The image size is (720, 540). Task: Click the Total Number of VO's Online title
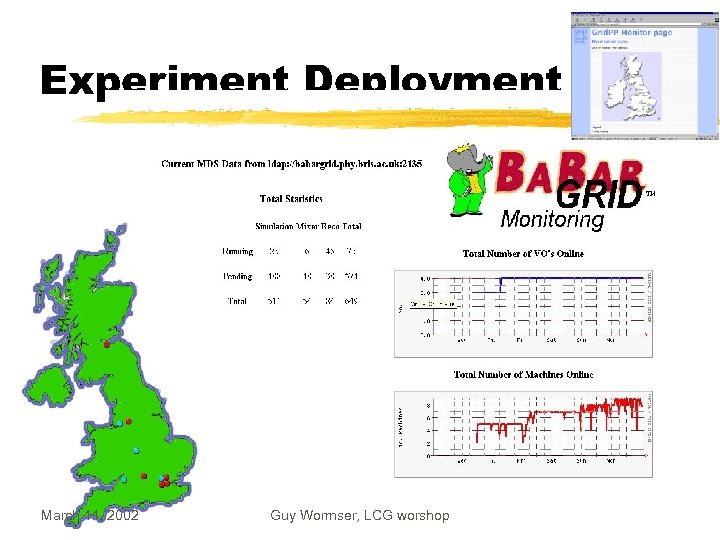click(x=523, y=253)
